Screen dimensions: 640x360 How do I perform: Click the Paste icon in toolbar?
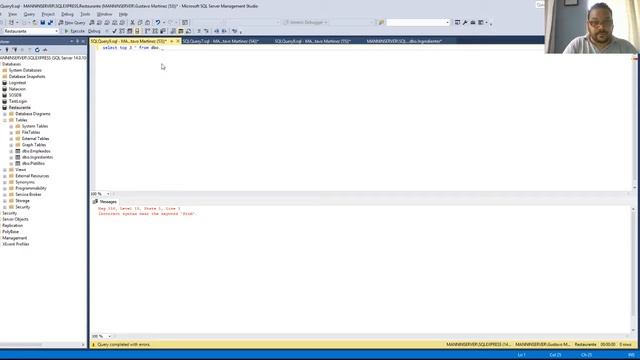click(147, 22)
